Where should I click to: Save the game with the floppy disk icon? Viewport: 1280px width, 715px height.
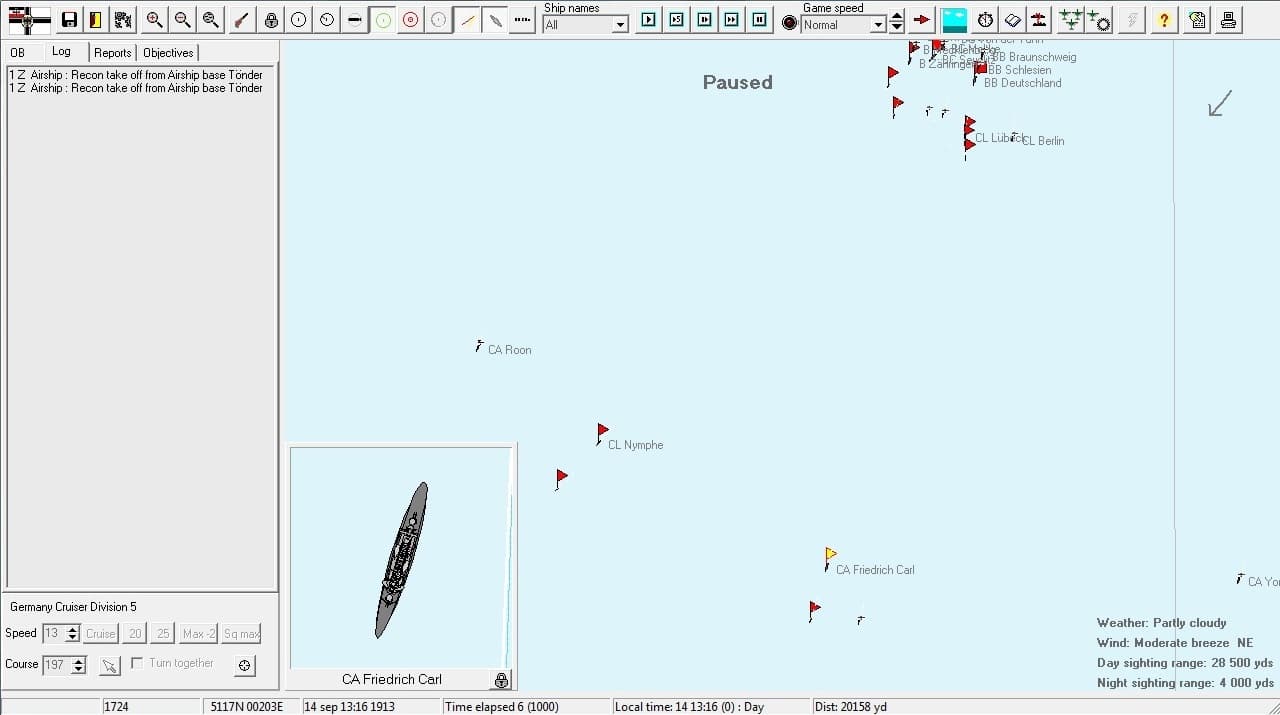(69, 20)
